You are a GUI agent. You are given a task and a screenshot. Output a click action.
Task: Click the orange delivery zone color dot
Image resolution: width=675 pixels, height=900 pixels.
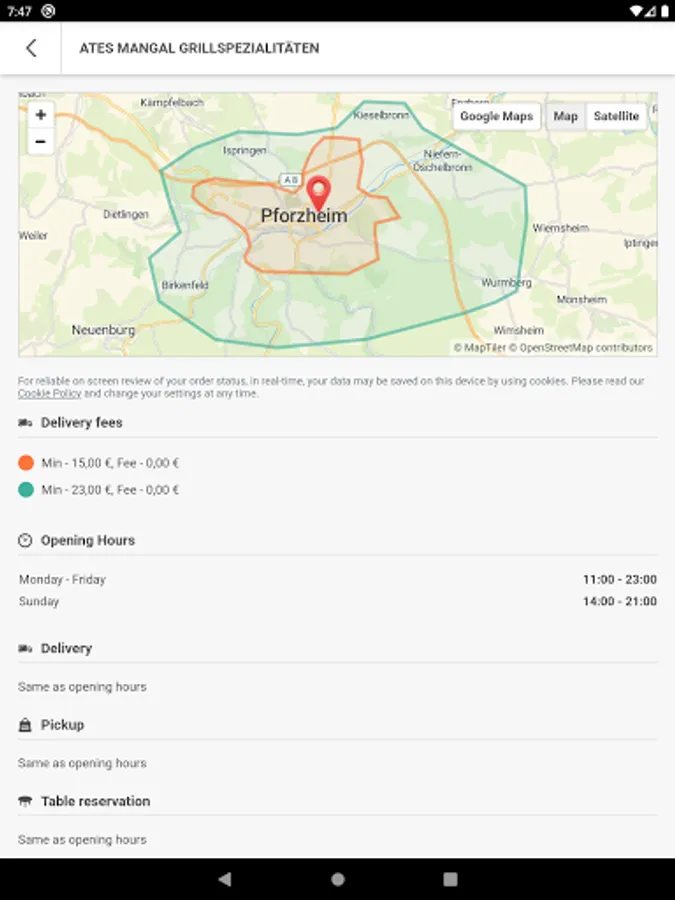pos(26,463)
